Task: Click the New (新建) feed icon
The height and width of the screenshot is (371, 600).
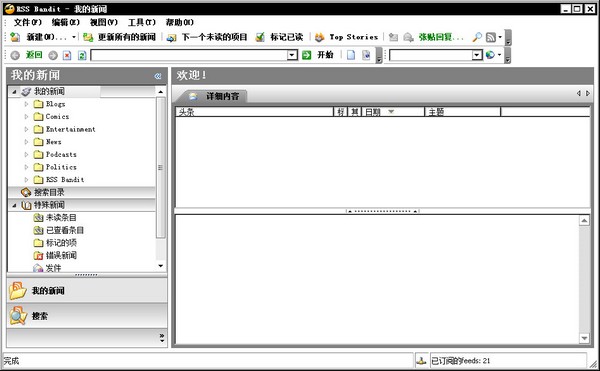Action: click(15, 37)
